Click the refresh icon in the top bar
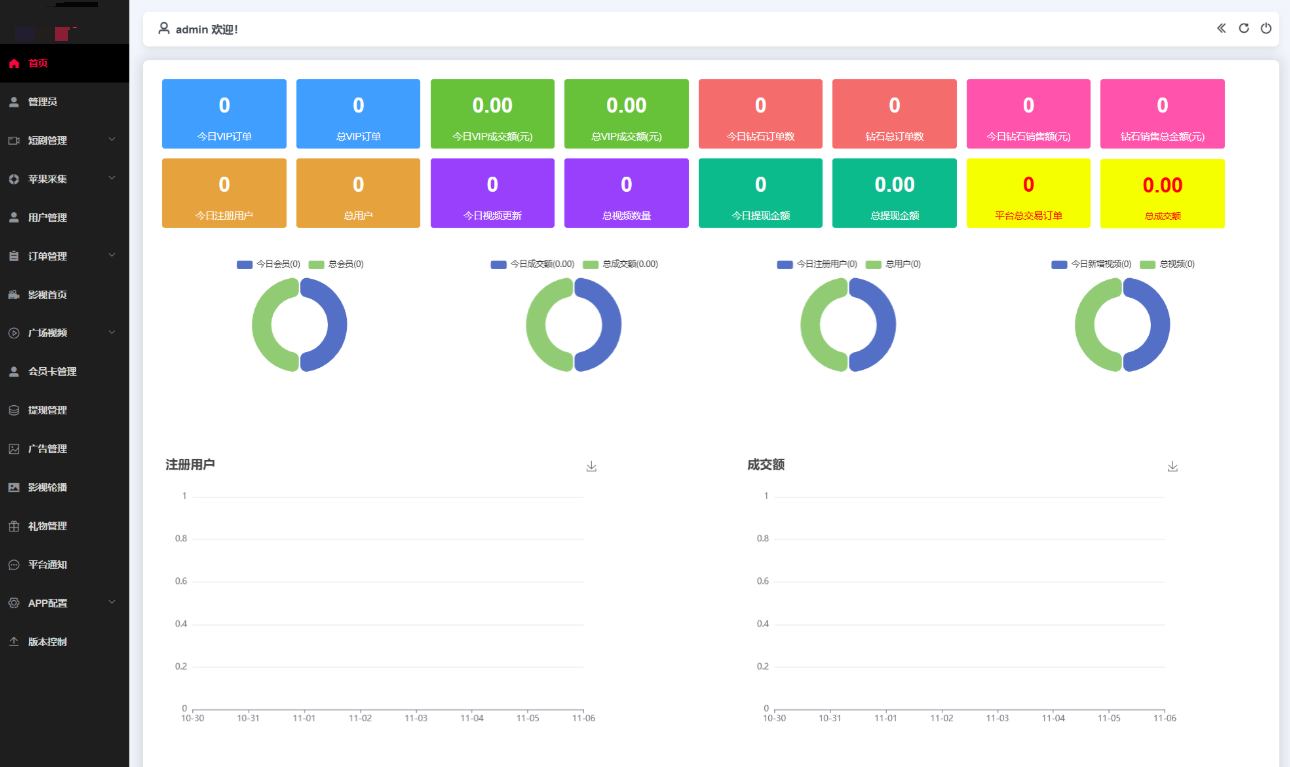1290x767 pixels. click(x=1244, y=28)
